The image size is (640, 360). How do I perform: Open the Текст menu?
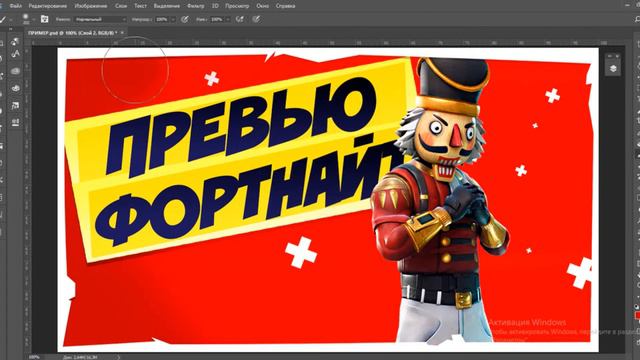[x=140, y=6]
